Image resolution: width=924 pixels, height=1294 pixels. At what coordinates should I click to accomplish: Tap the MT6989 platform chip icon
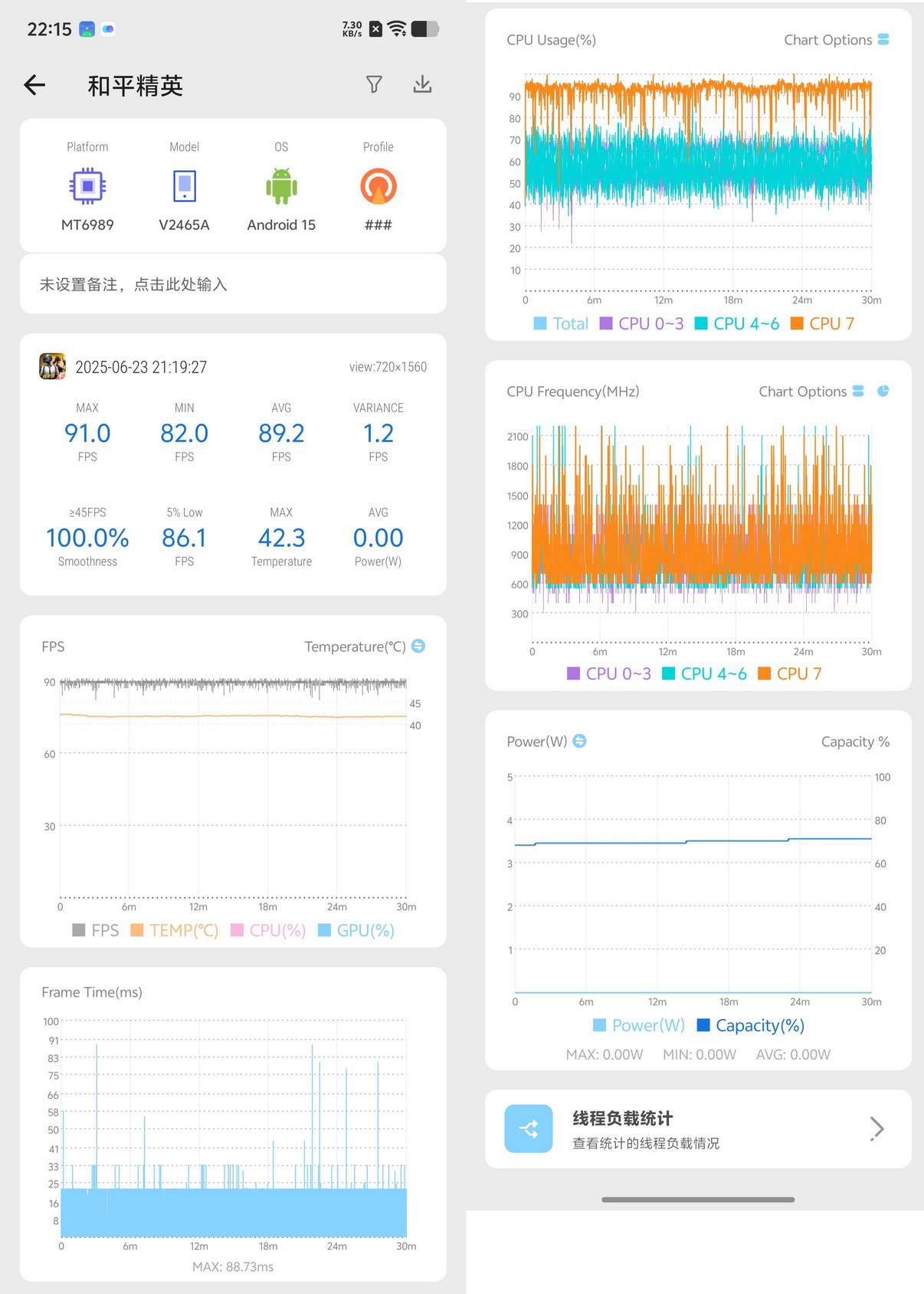tap(87, 186)
